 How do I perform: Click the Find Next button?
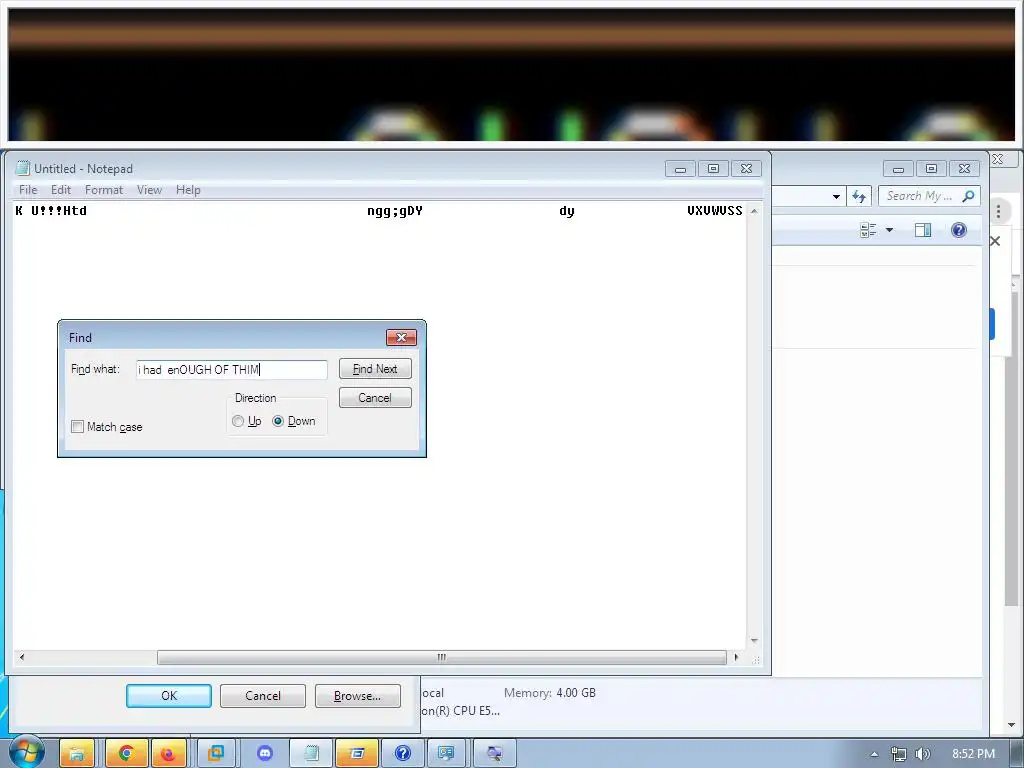375,369
